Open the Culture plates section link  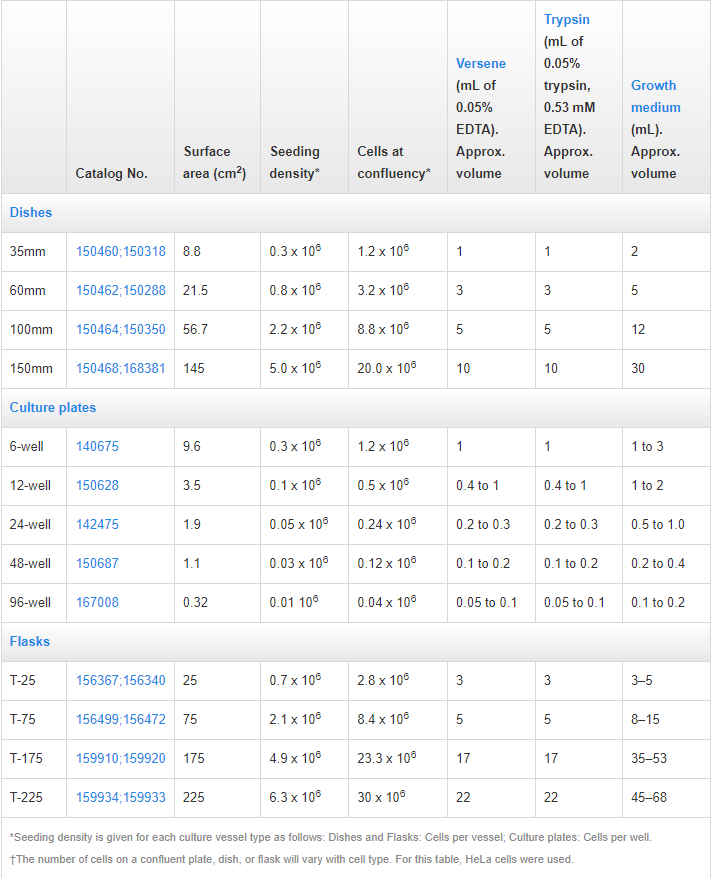[53, 407]
